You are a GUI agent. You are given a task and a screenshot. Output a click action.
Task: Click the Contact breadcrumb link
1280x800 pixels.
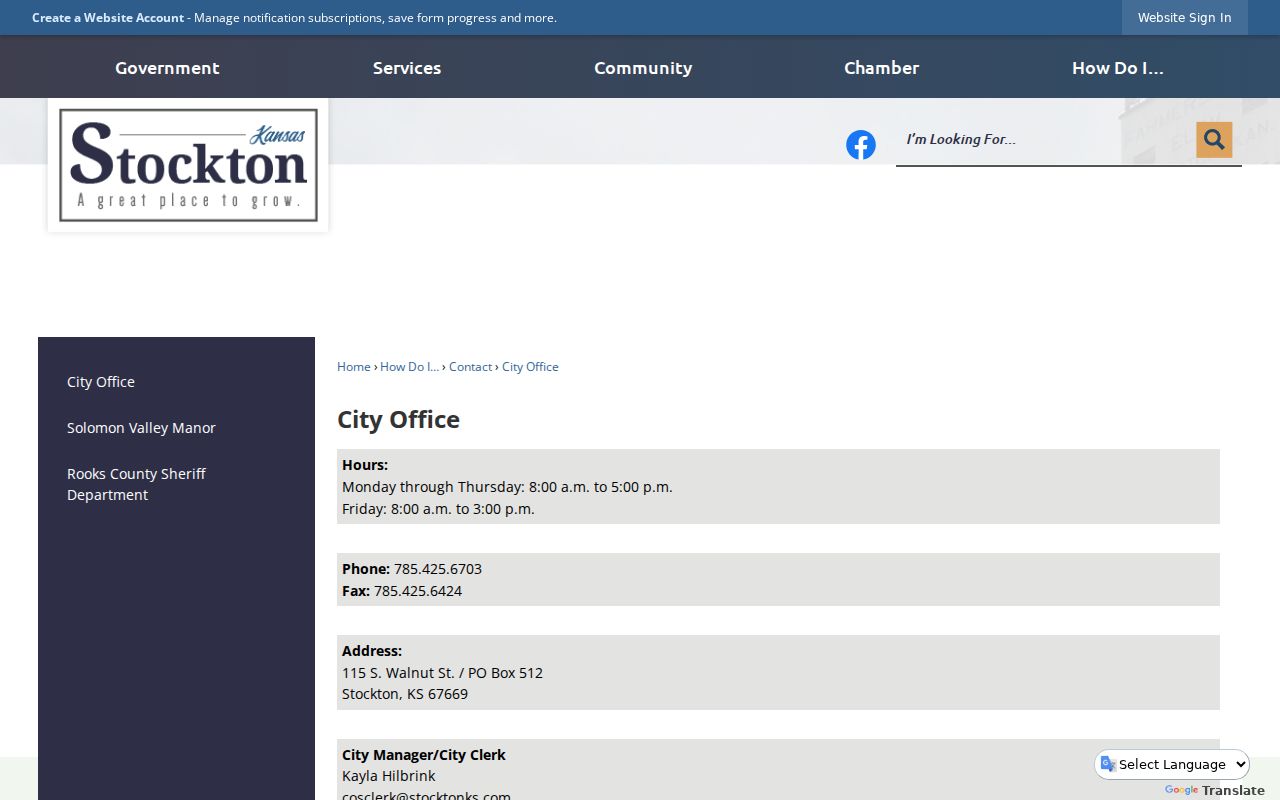(470, 367)
